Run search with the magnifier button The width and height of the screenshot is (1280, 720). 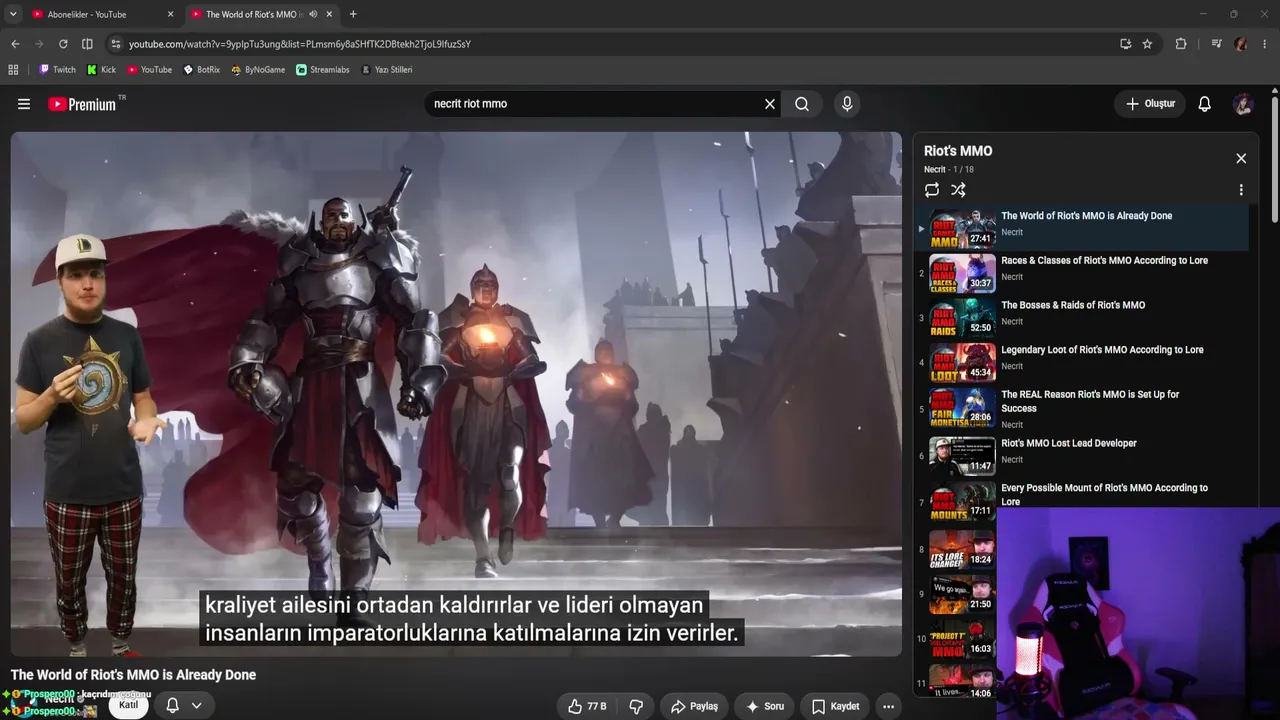click(802, 104)
